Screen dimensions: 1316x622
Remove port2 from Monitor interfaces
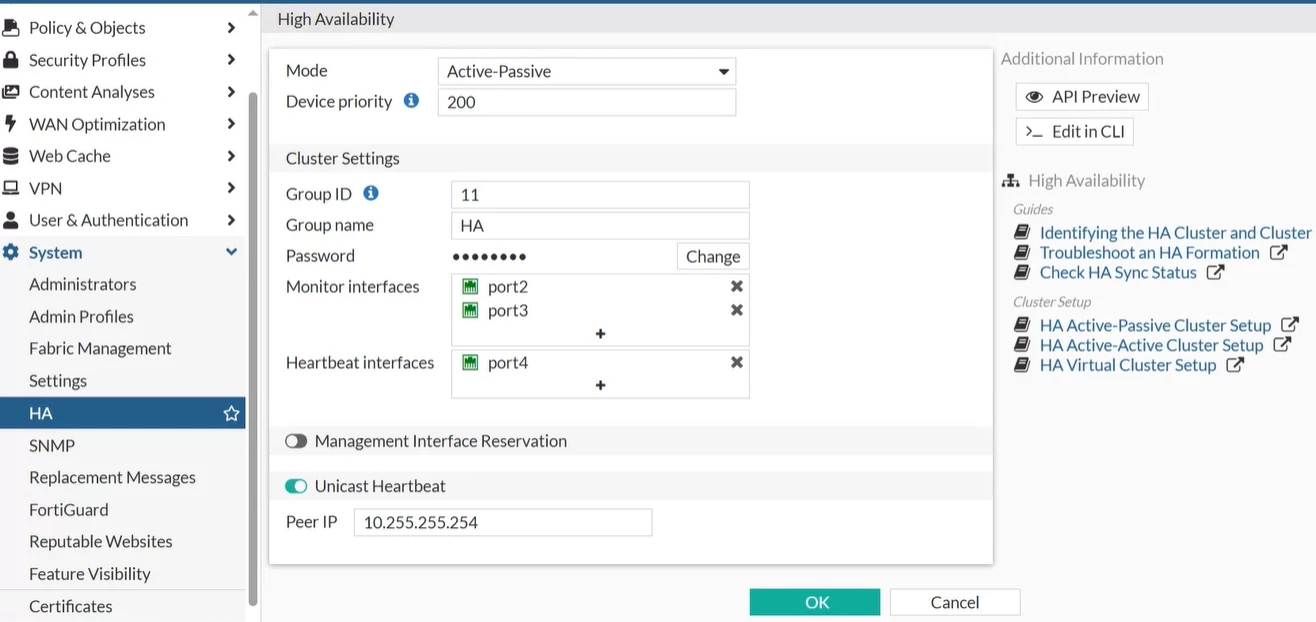(737, 287)
